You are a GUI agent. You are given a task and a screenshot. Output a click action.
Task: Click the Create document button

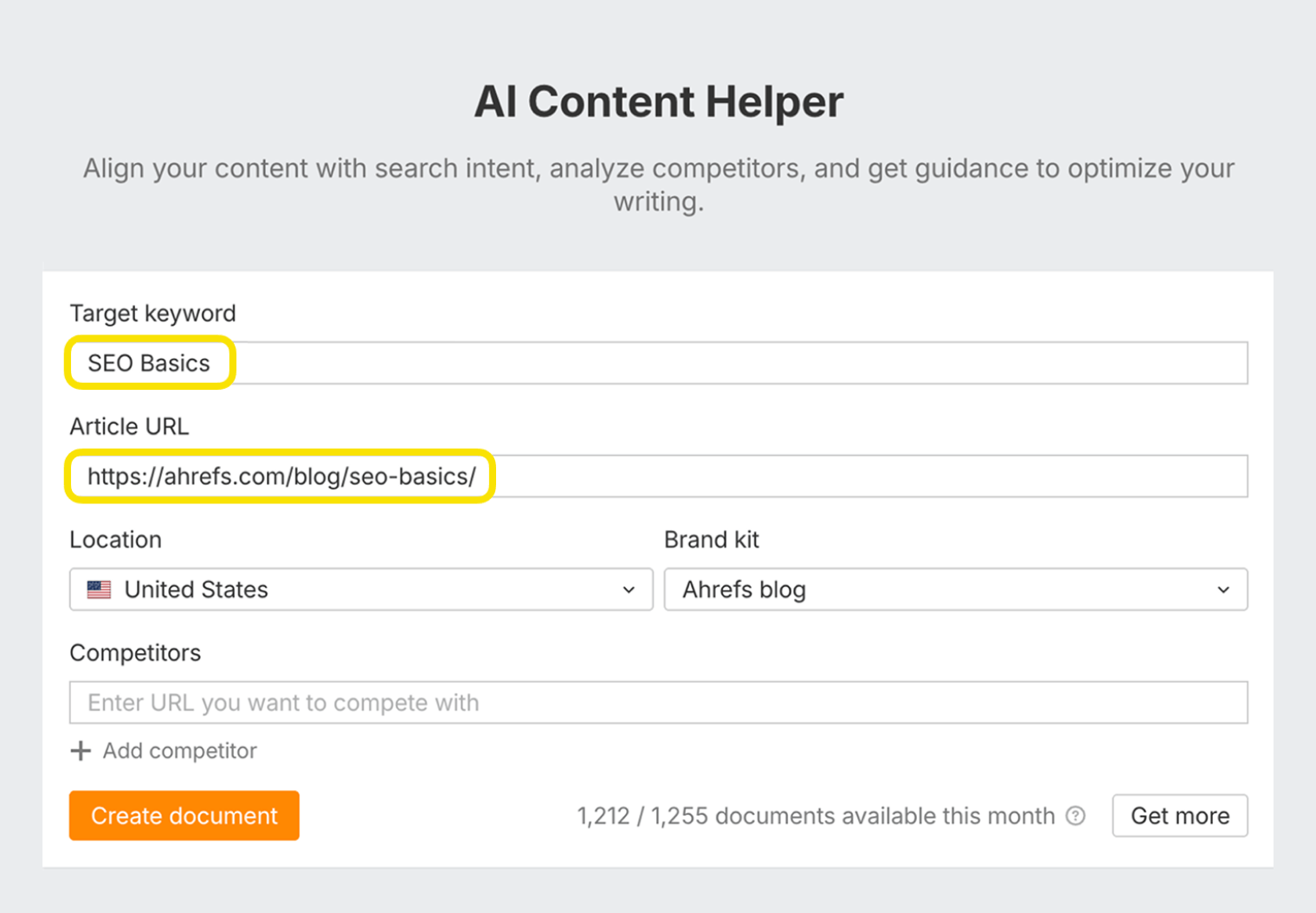(184, 815)
